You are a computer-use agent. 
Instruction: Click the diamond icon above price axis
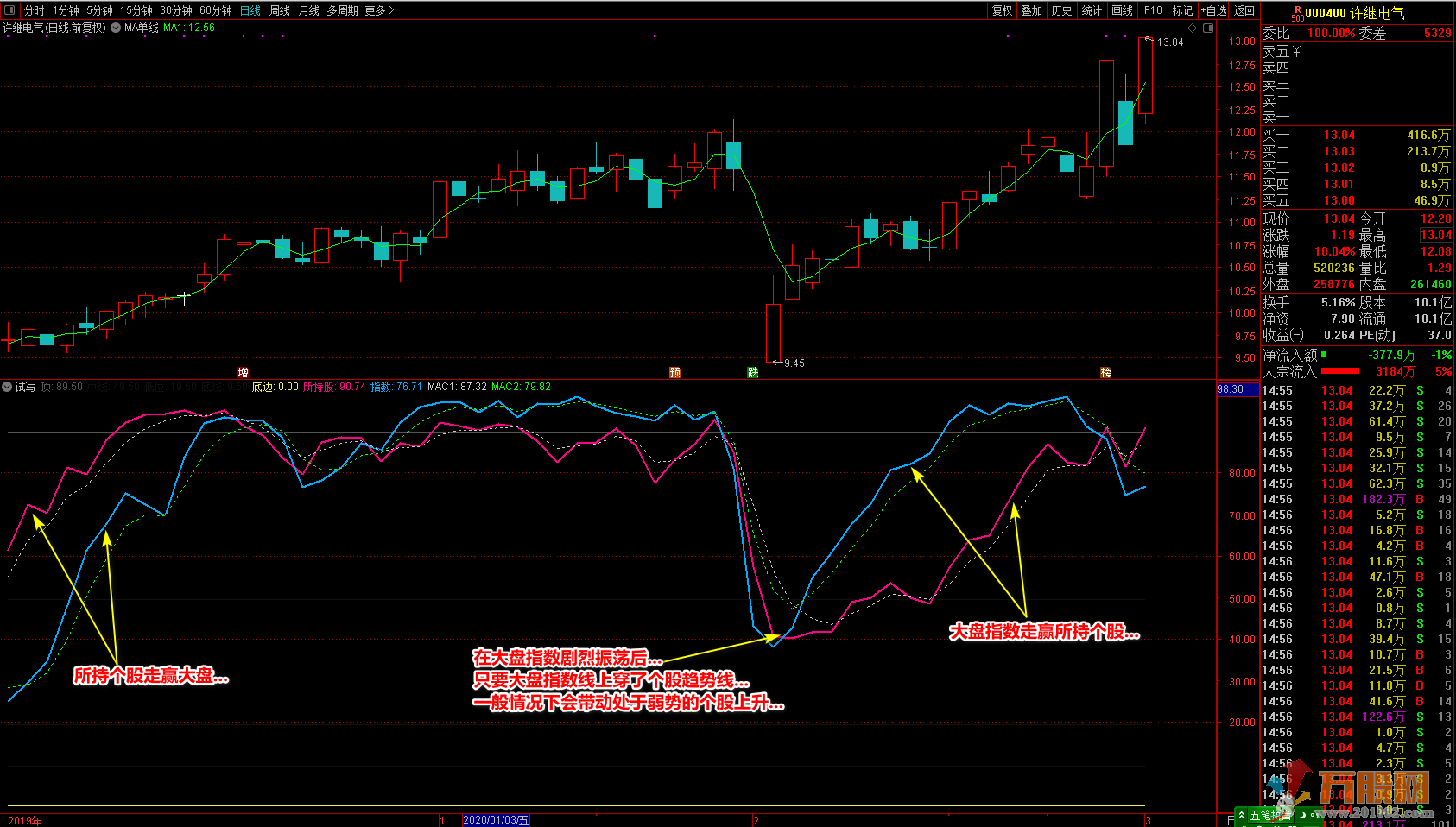pos(1193,28)
